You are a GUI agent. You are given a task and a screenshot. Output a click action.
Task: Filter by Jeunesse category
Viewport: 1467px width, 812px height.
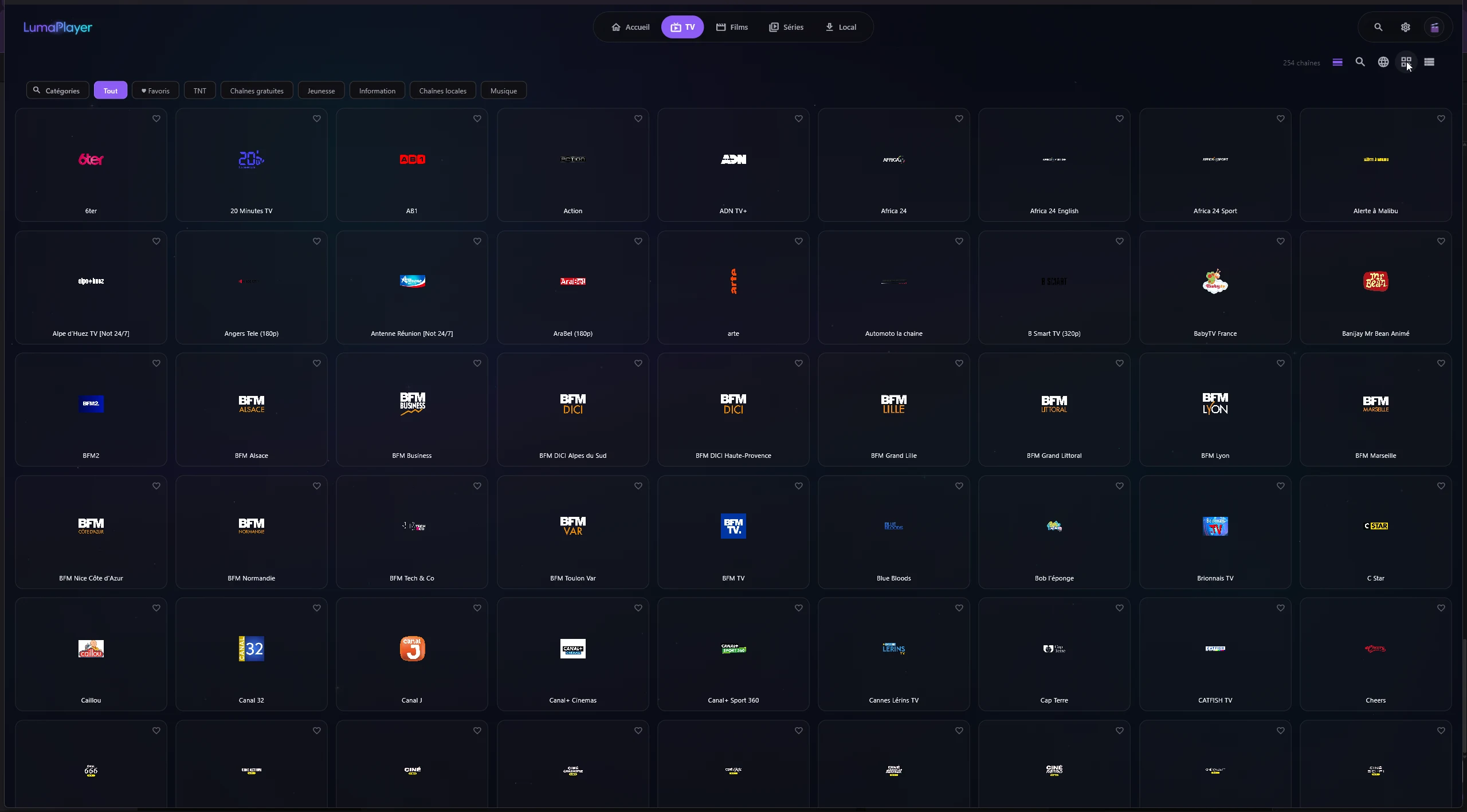(321, 91)
